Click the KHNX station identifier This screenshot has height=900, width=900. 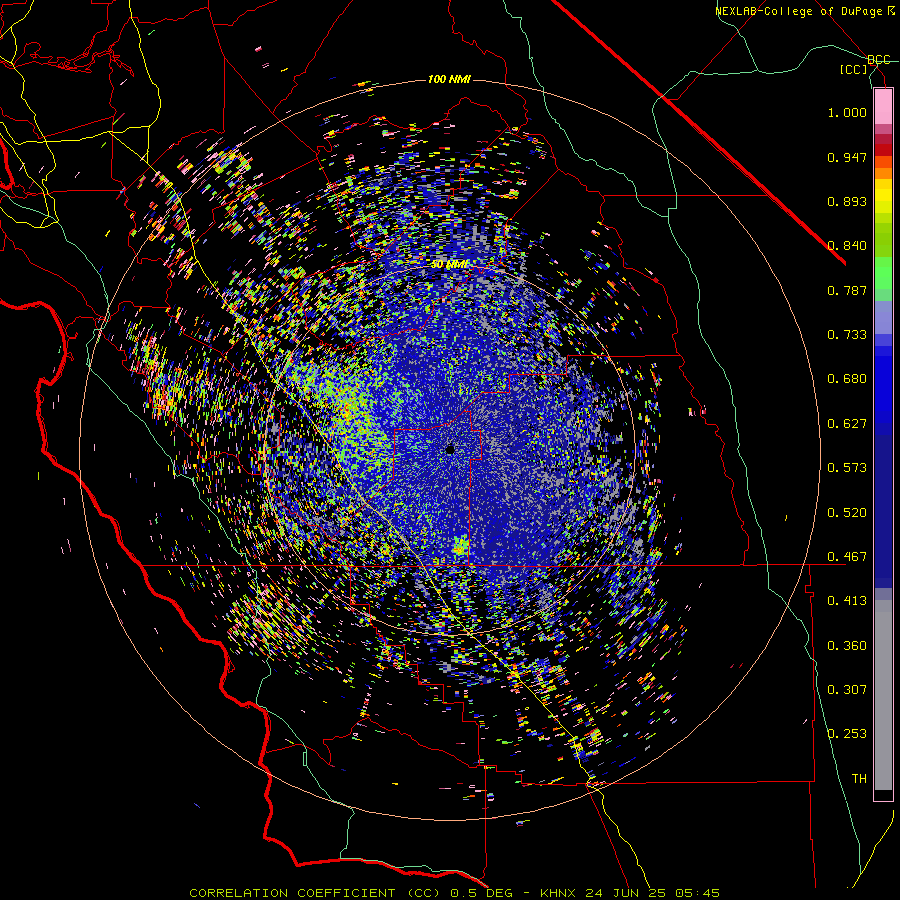558,893
